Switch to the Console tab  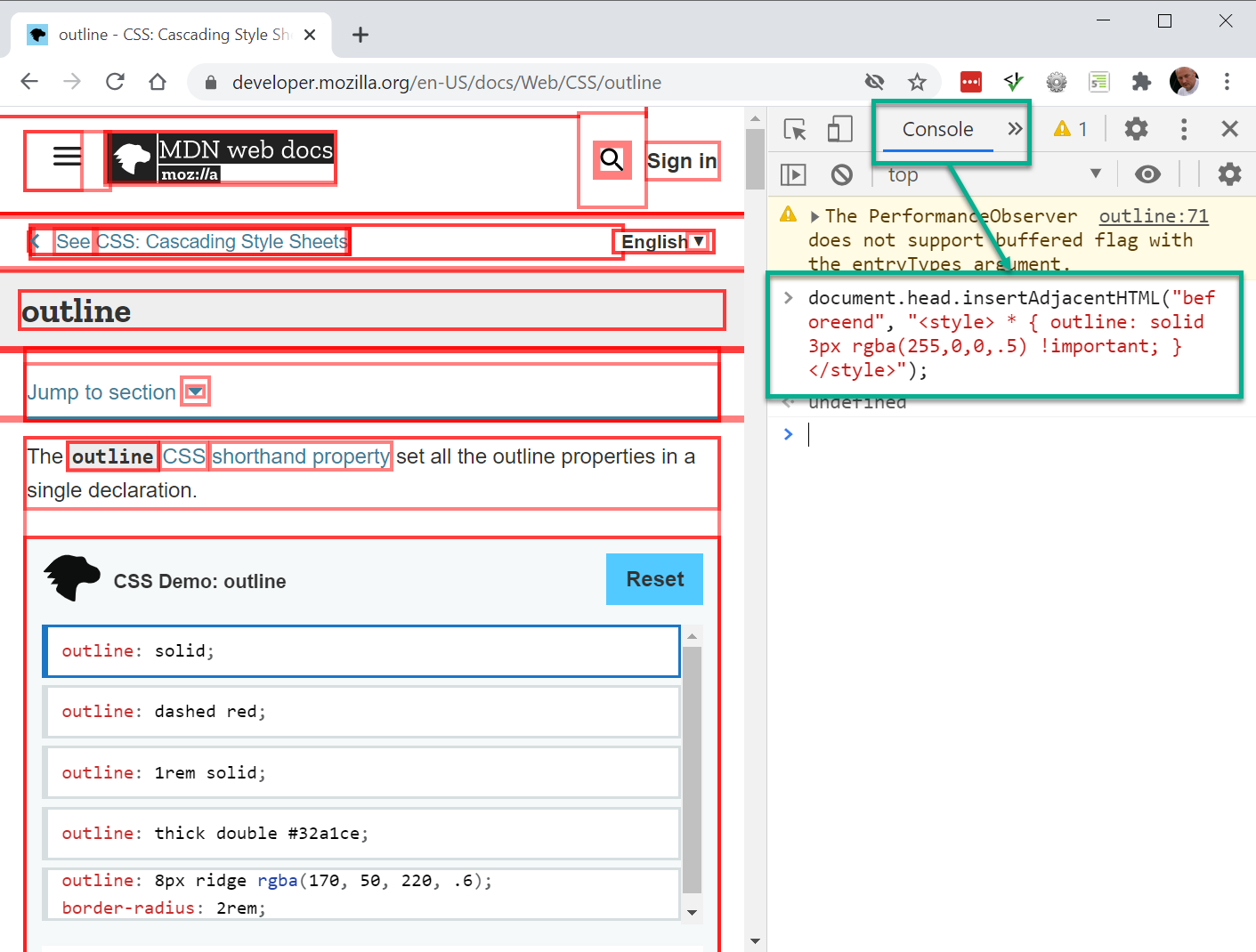click(937, 129)
